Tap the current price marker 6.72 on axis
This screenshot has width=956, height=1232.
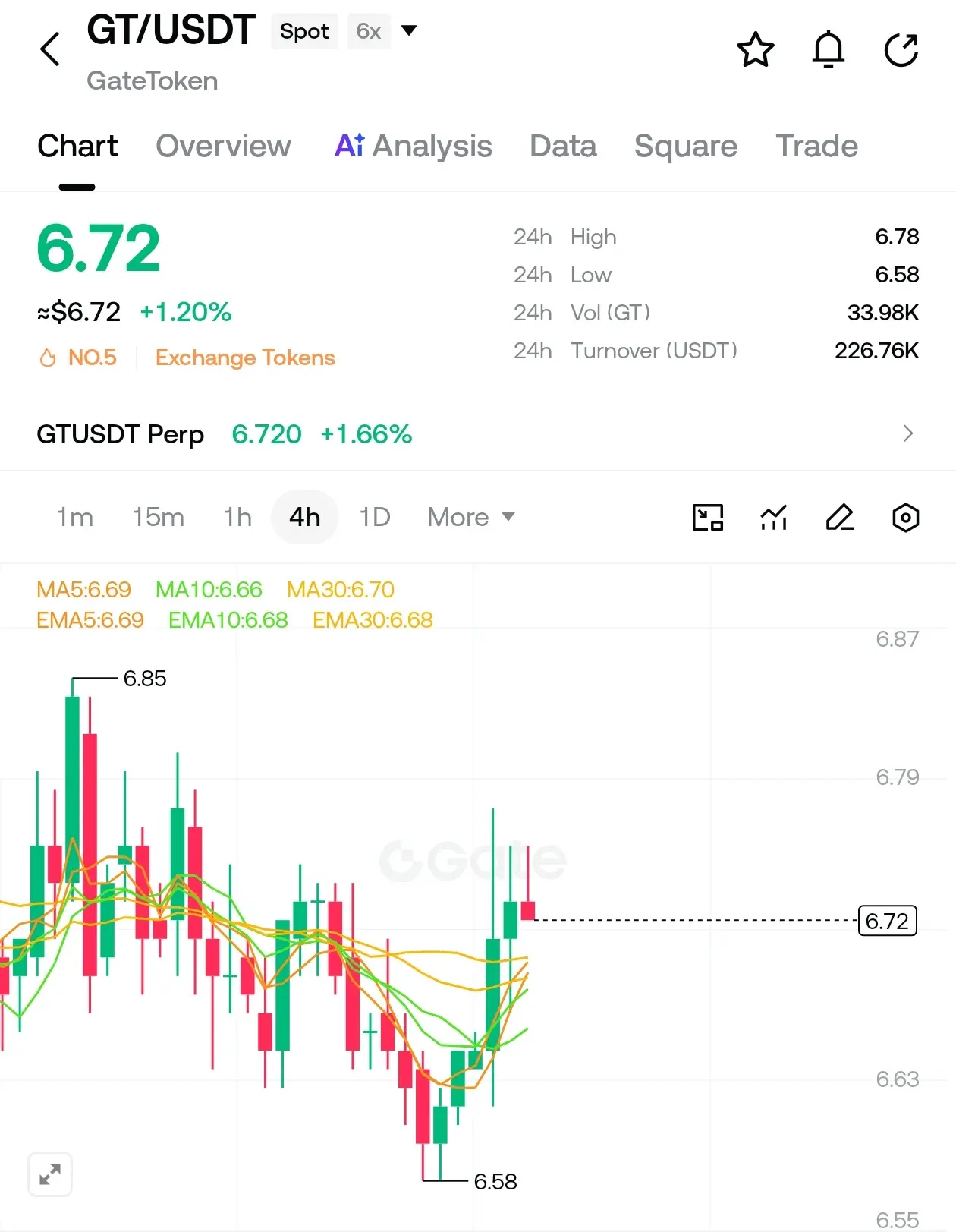pos(887,920)
